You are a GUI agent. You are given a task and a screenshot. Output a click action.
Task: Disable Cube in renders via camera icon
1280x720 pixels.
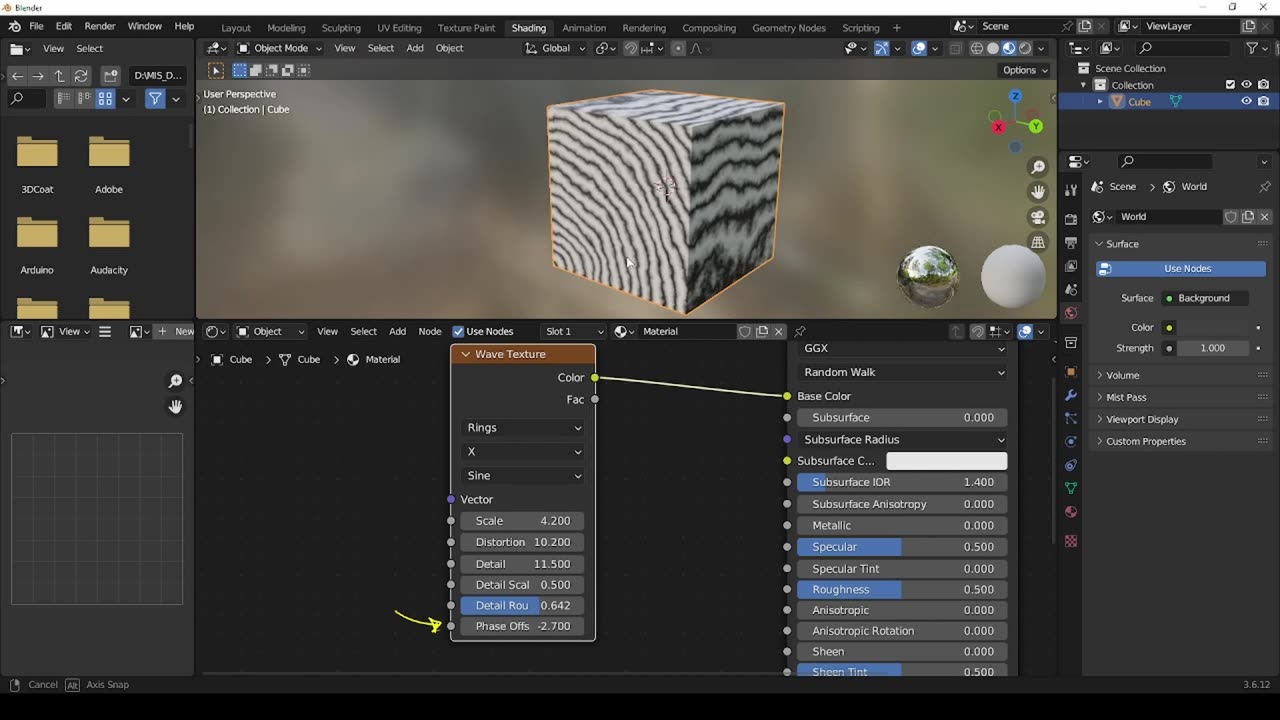pyautogui.click(x=1263, y=102)
